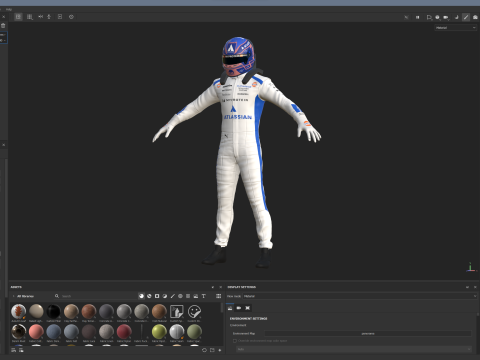Enable Override environment map color space checkbox
The image size is (480, 360).
(235, 341)
